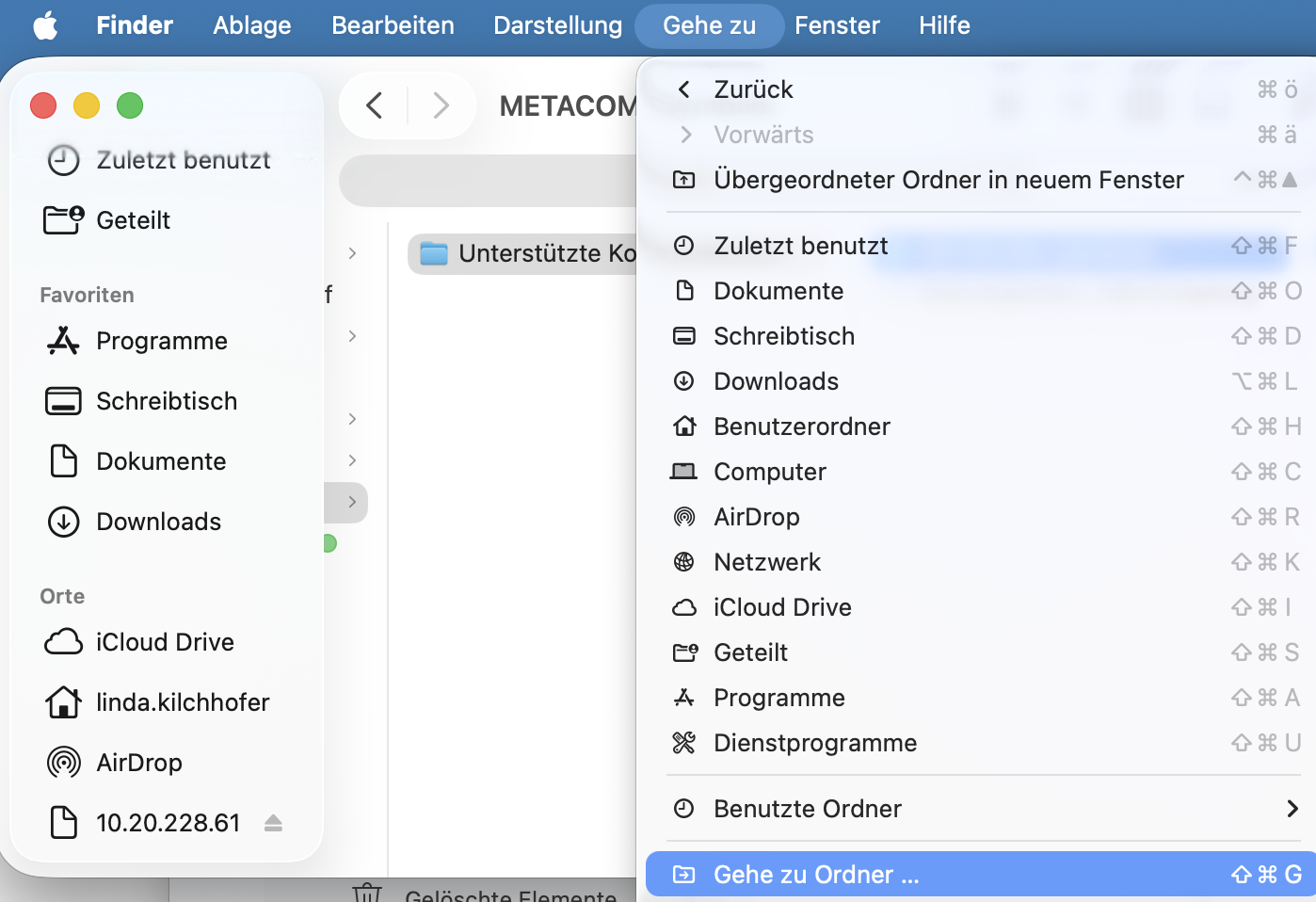Select Zuletzt benutzt in the sidebar

[x=183, y=160]
